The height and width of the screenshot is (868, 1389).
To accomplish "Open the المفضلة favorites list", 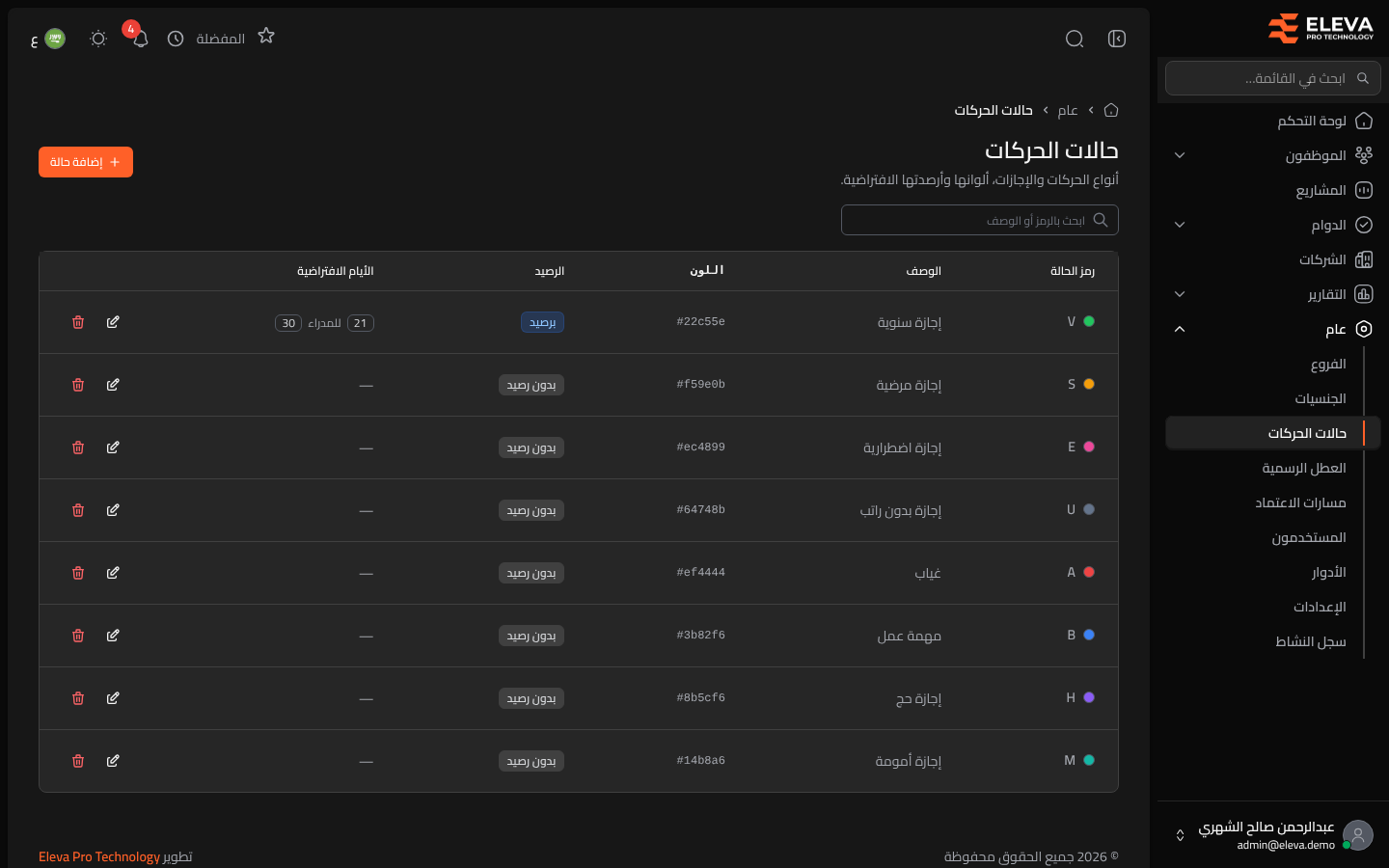I will pyautogui.click(x=221, y=39).
